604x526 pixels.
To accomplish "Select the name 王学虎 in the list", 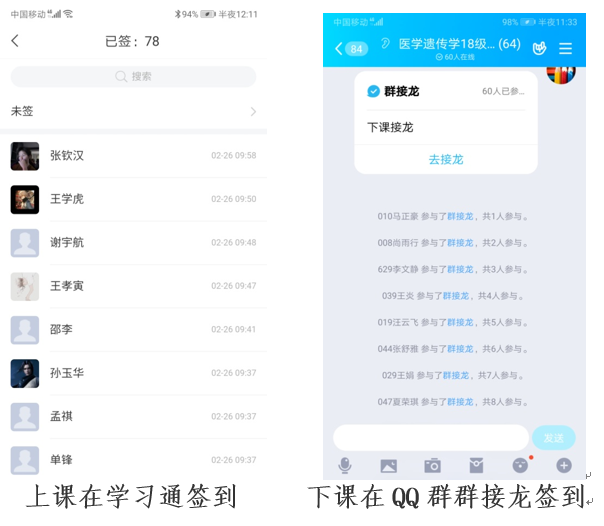I will pyautogui.click(x=67, y=199).
